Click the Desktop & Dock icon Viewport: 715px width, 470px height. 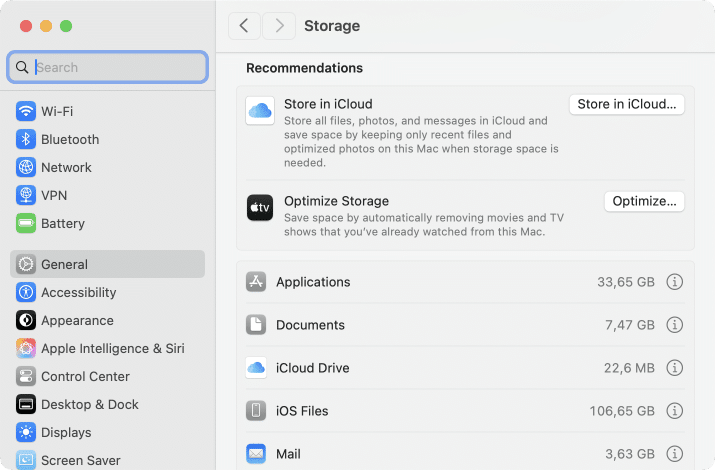(26, 404)
